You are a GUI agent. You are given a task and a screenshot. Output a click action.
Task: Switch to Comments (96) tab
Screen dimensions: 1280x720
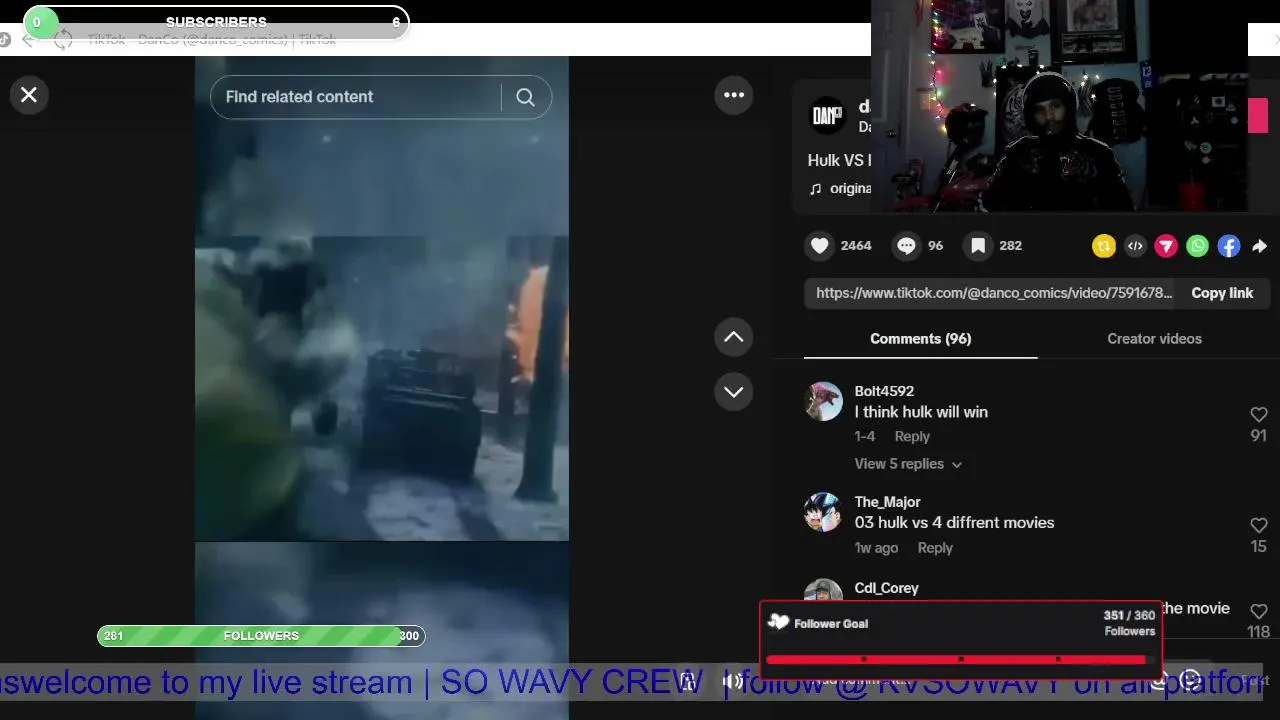pyautogui.click(x=920, y=339)
